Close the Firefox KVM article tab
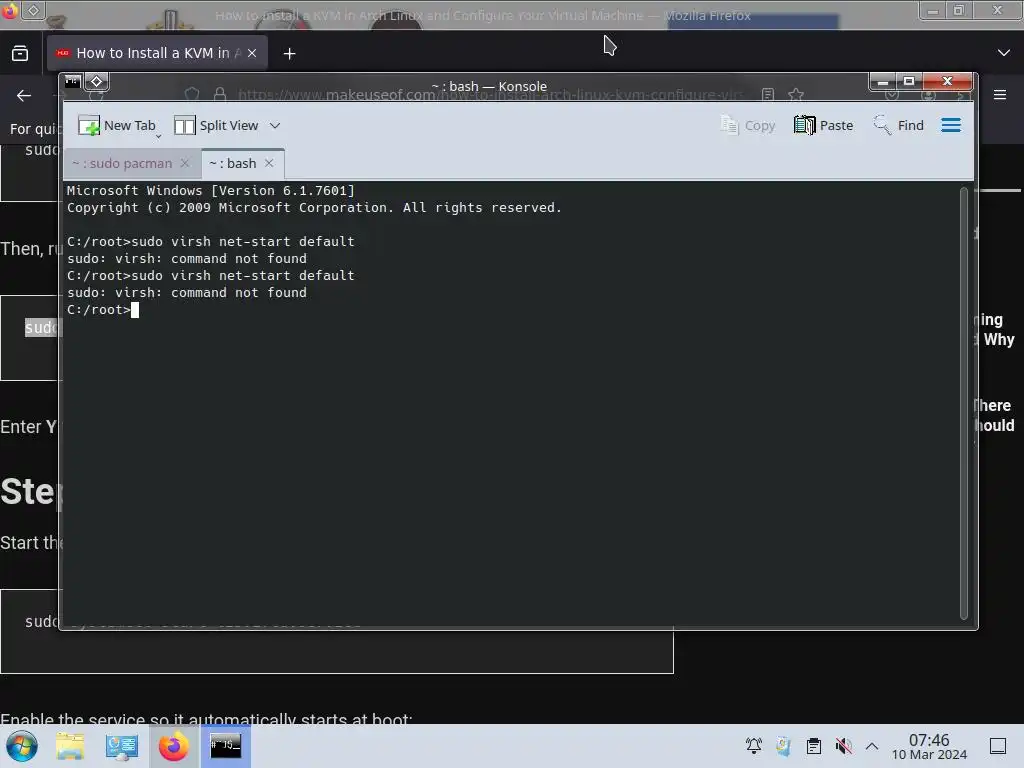 [252, 53]
